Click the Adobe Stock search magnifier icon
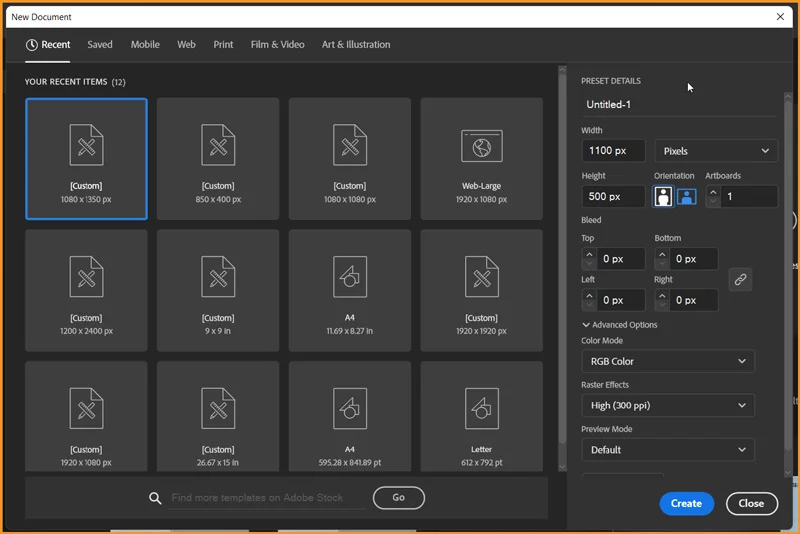The height and width of the screenshot is (534, 800). click(155, 498)
